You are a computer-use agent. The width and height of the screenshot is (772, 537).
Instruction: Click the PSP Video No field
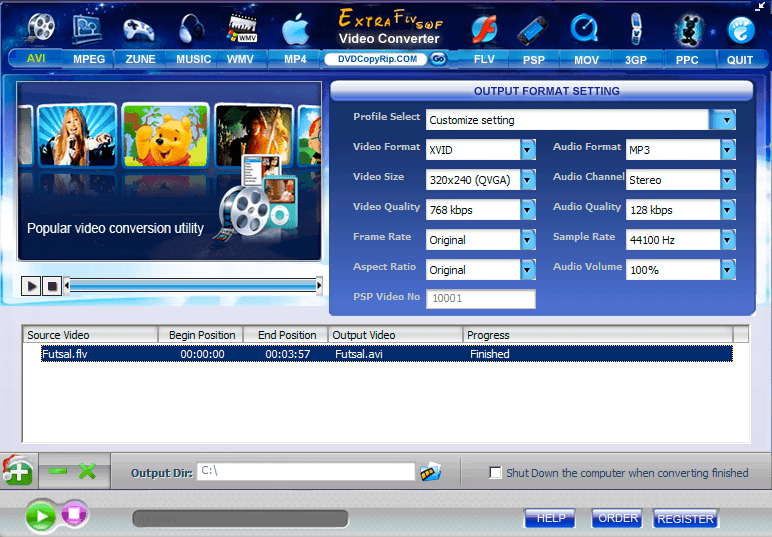click(481, 298)
